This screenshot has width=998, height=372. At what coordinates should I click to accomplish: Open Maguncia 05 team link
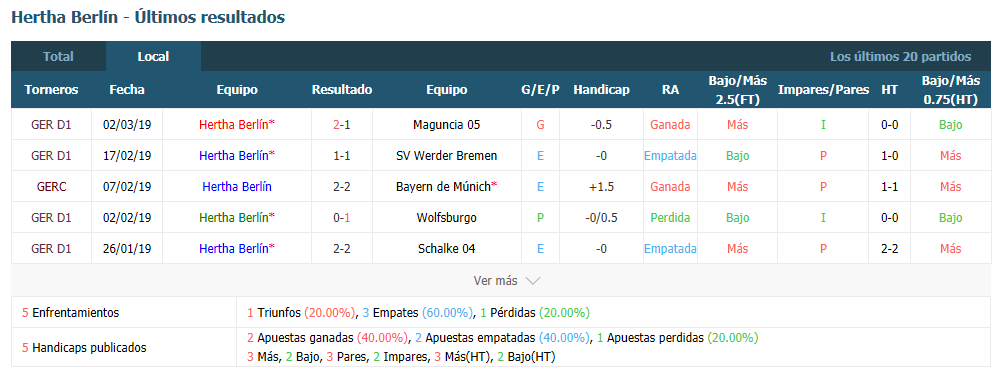pyautogui.click(x=446, y=125)
